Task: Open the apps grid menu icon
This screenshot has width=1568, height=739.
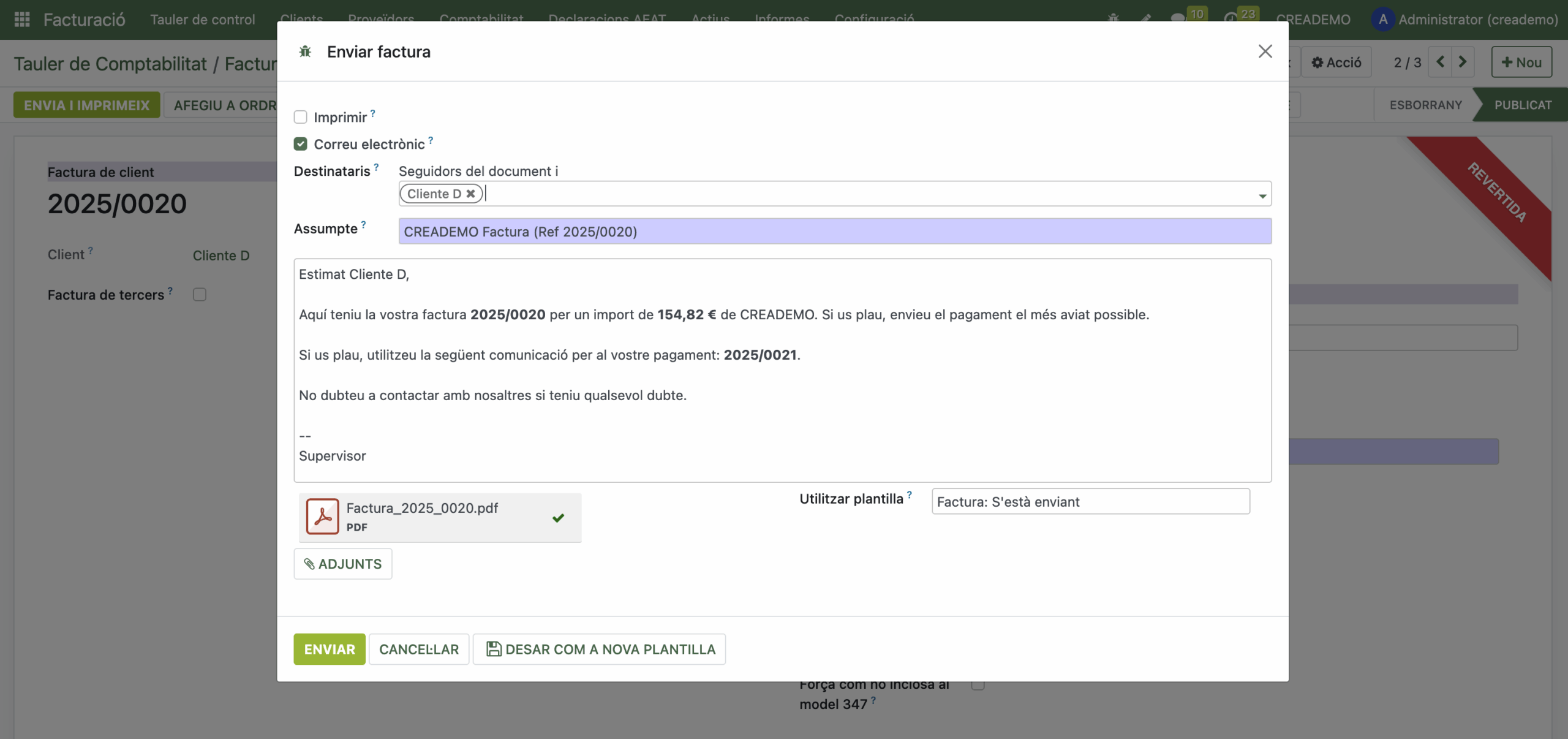Action: (x=22, y=20)
